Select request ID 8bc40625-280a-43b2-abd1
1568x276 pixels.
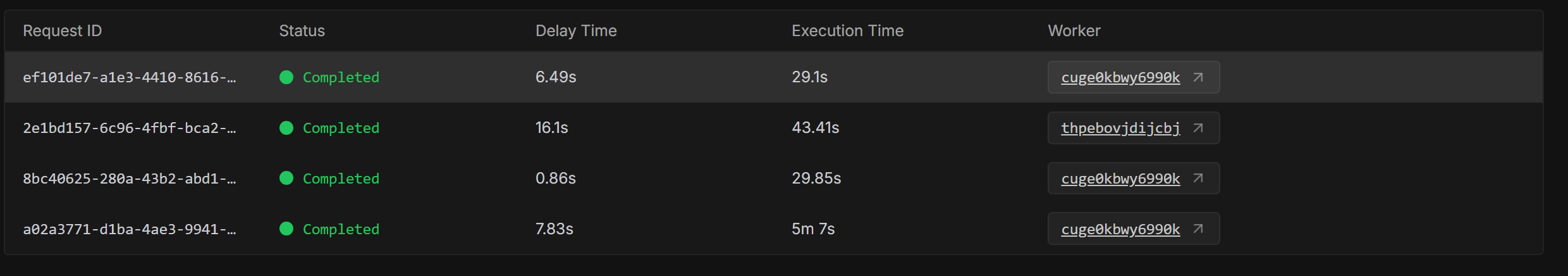click(130, 179)
